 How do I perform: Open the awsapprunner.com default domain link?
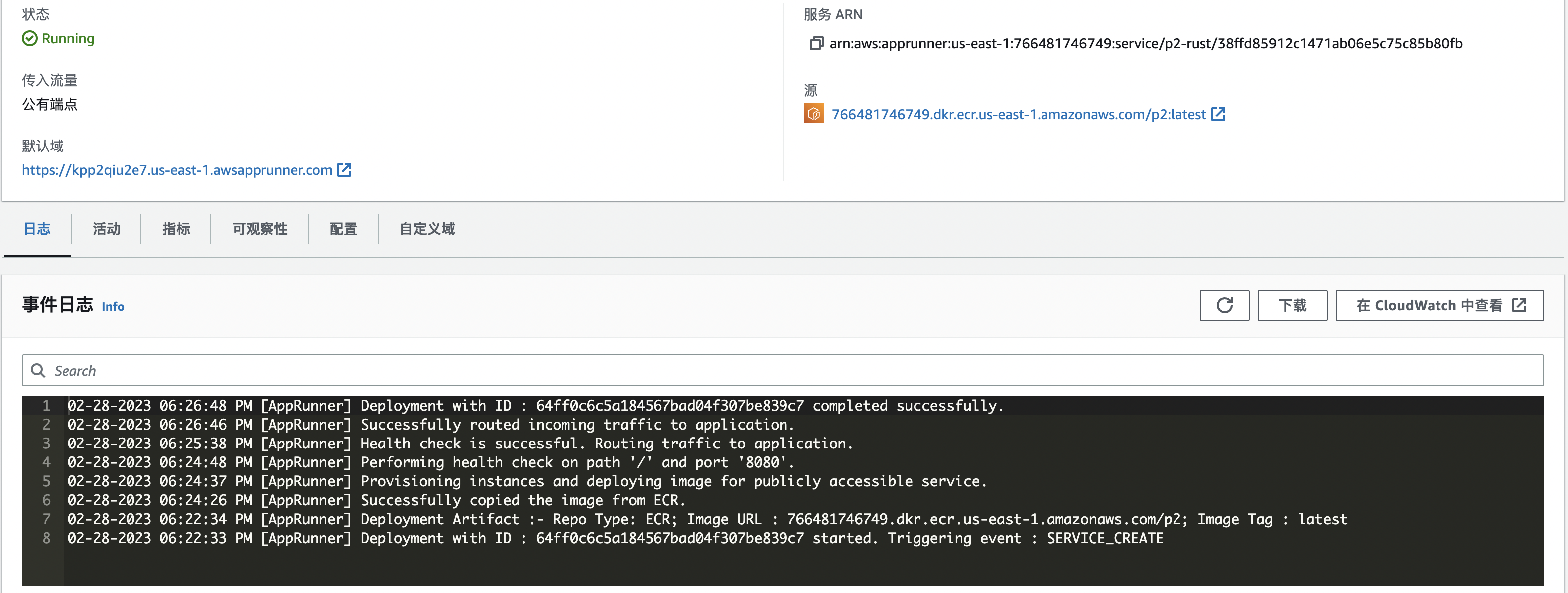click(177, 170)
